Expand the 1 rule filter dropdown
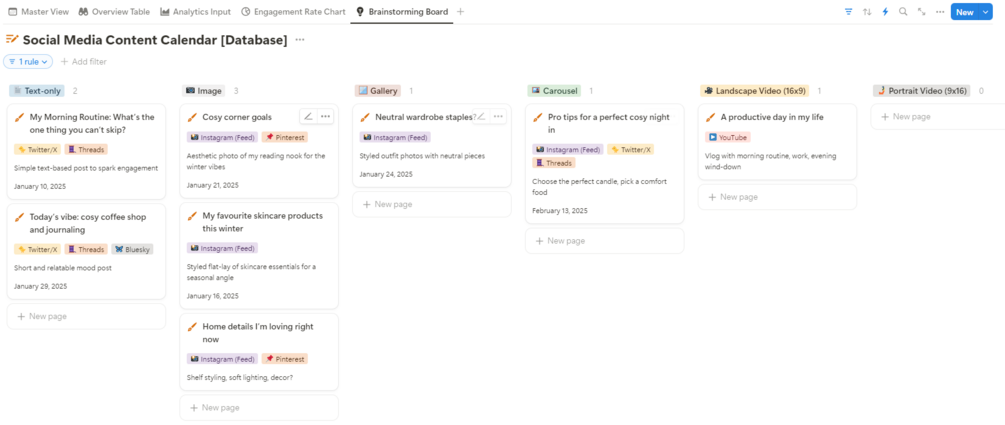1005x425 pixels. (x=28, y=62)
